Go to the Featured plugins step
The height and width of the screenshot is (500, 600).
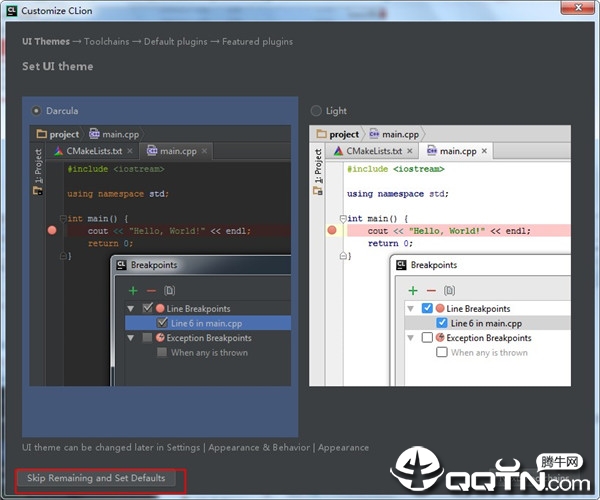point(258,42)
